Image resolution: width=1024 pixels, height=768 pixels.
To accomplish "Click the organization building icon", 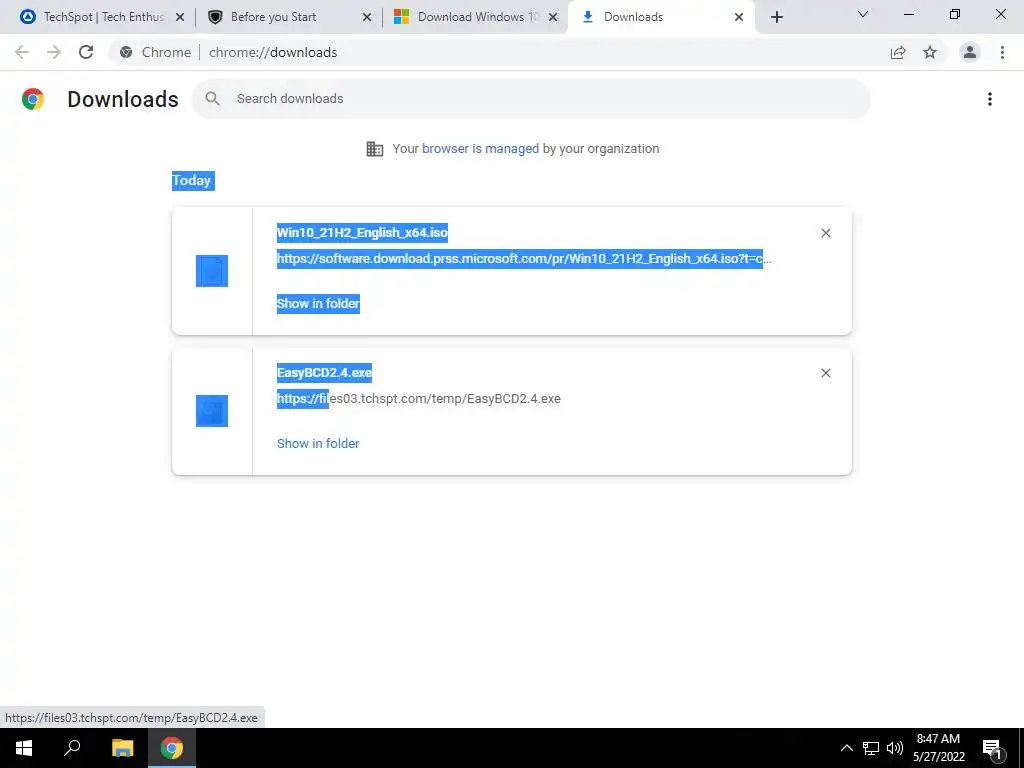I will pos(374,149).
